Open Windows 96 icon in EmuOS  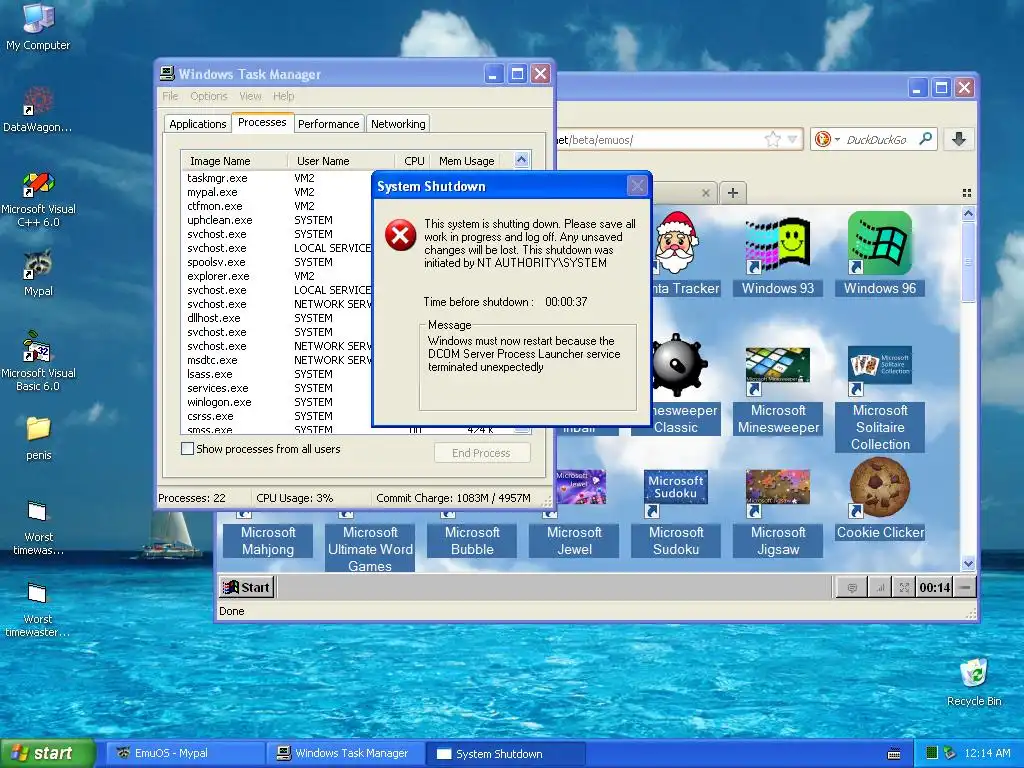[x=880, y=255]
